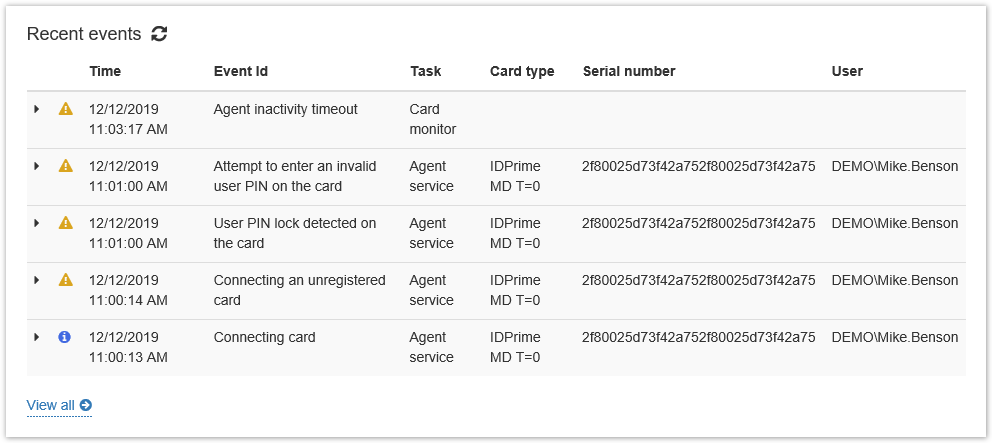
Task: Expand the Connecting card event row
Action: tap(37, 337)
